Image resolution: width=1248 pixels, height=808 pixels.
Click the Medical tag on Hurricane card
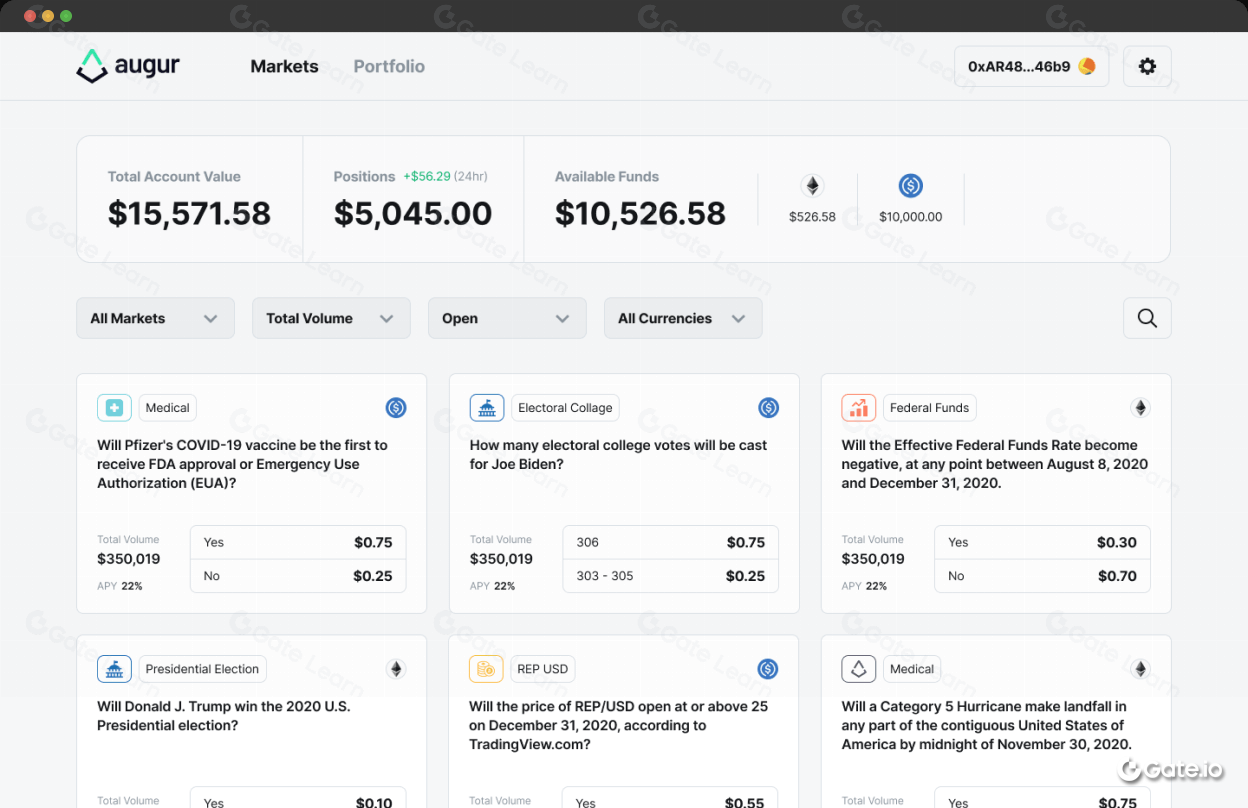[912, 669]
